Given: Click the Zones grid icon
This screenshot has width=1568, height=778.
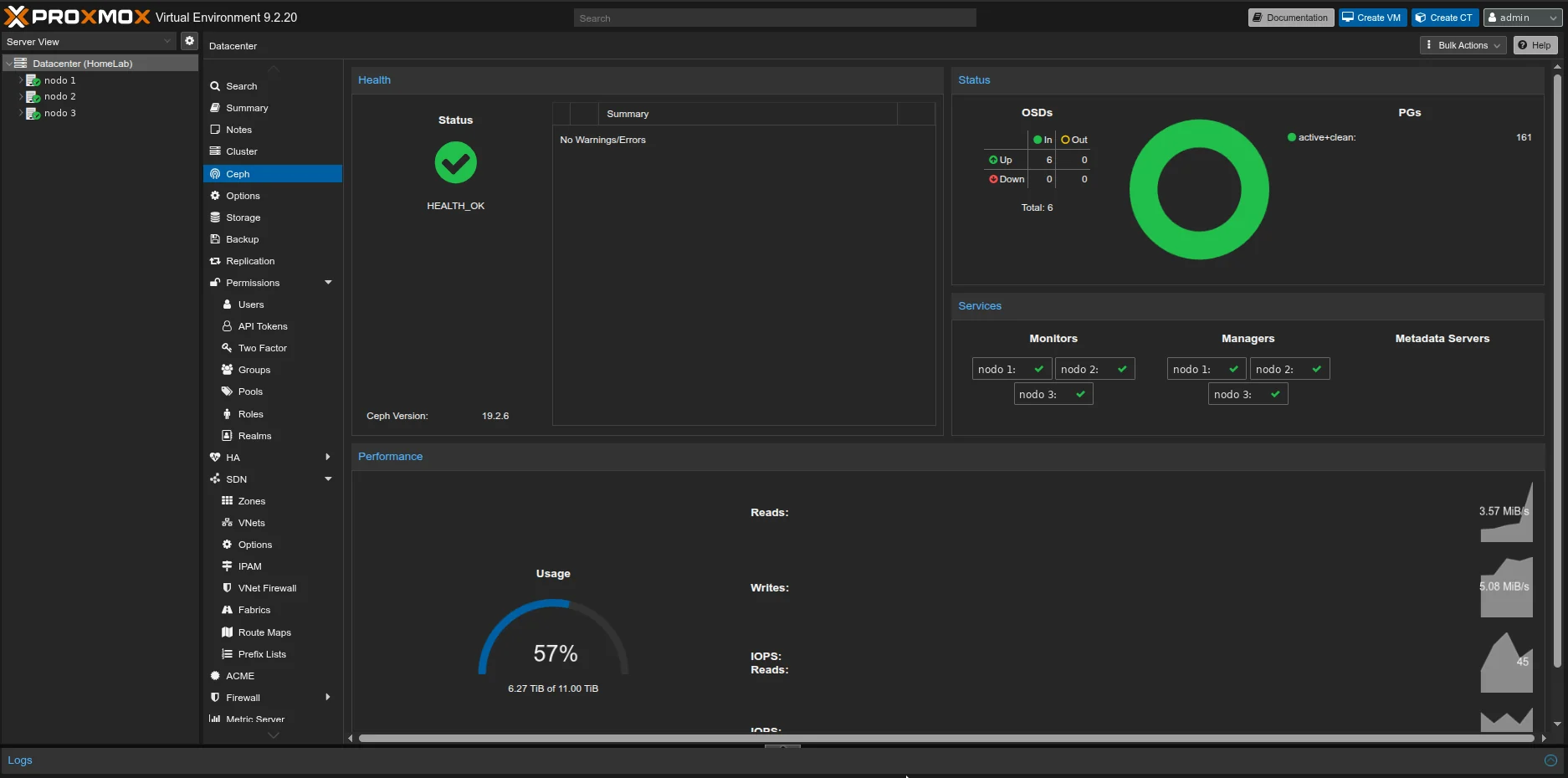Looking at the screenshot, I should point(227,501).
